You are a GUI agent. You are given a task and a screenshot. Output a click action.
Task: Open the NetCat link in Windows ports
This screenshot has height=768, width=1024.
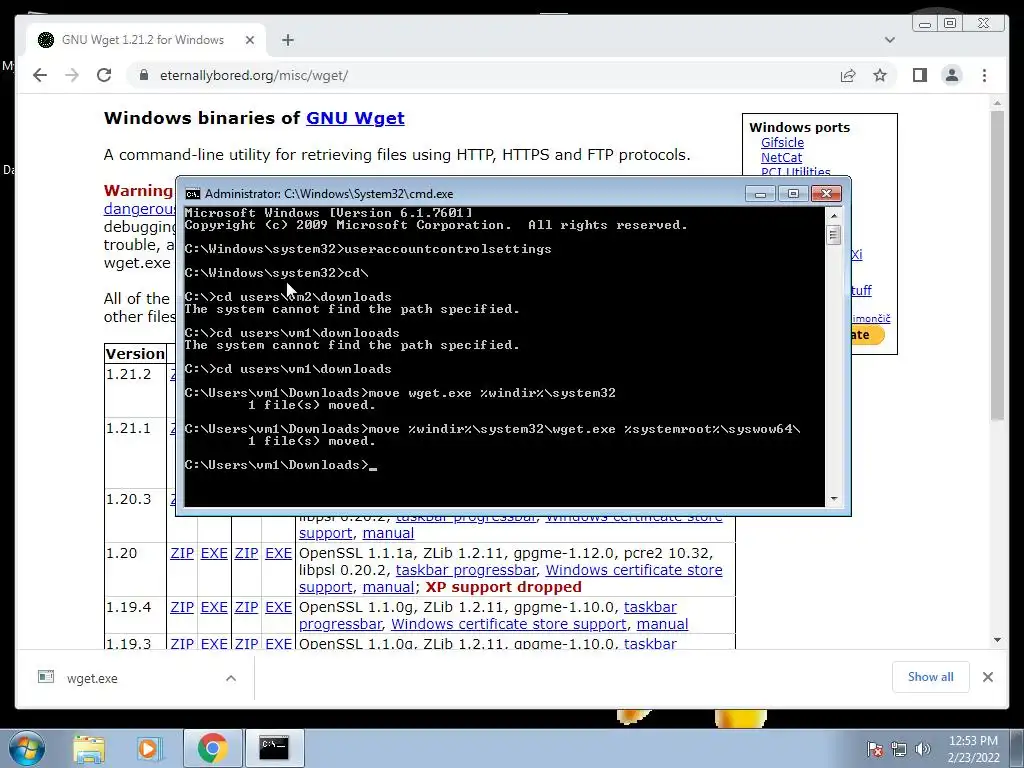pyautogui.click(x=781, y=157)
